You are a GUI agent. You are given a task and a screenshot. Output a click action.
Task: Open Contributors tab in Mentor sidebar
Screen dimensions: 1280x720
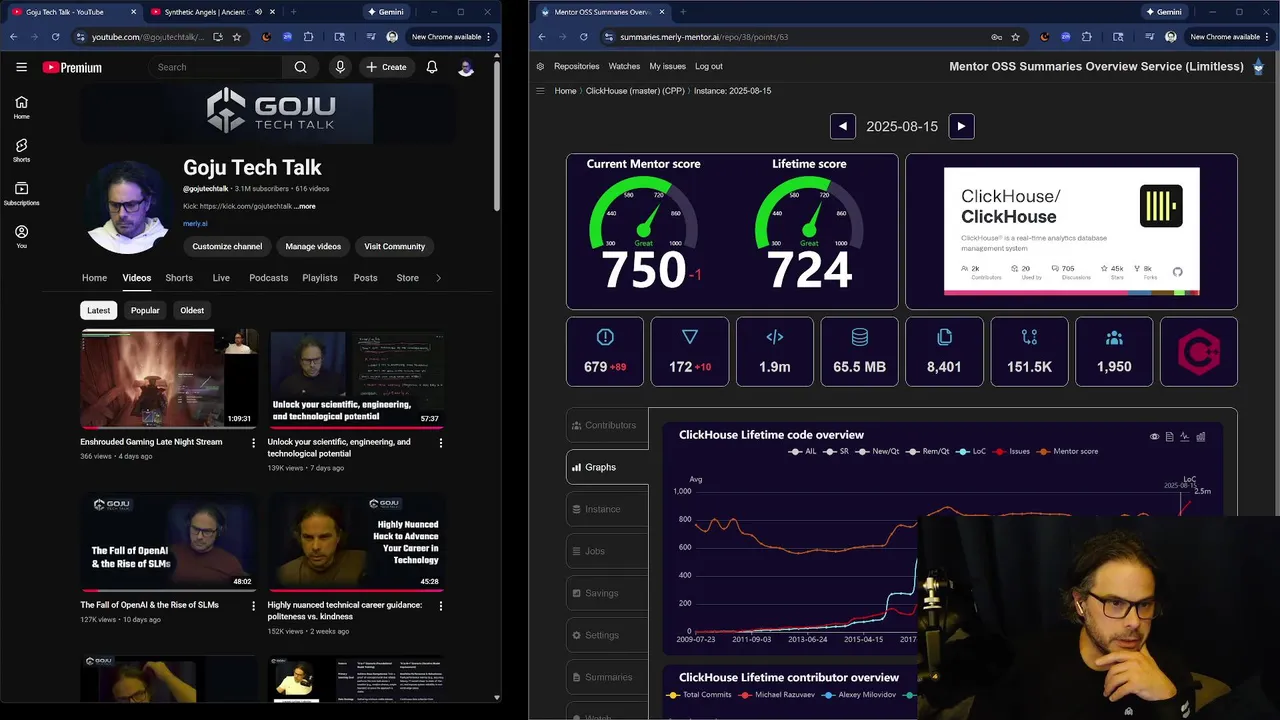[607, 425]
